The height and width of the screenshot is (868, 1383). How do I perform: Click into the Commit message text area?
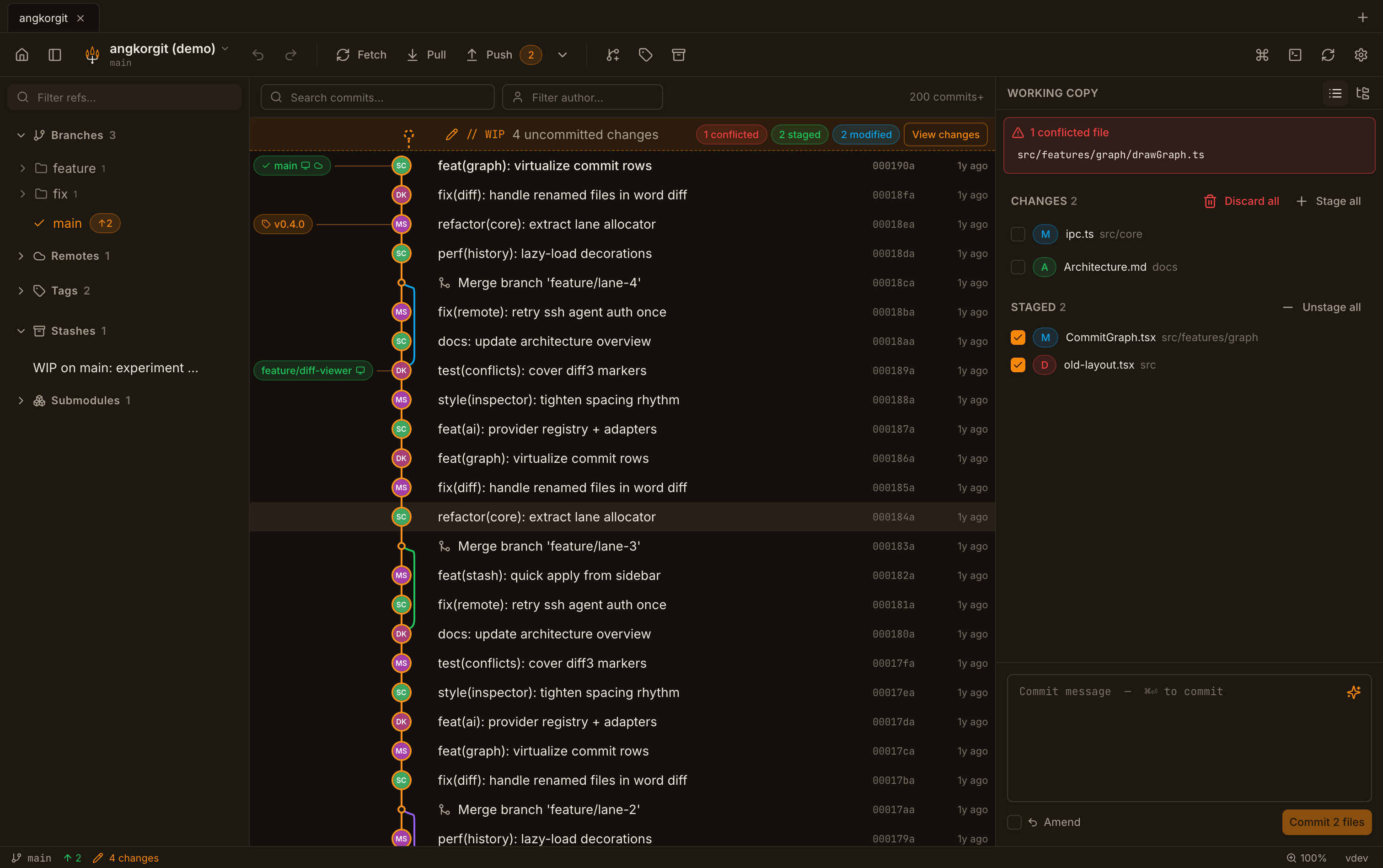[1189, 738]
